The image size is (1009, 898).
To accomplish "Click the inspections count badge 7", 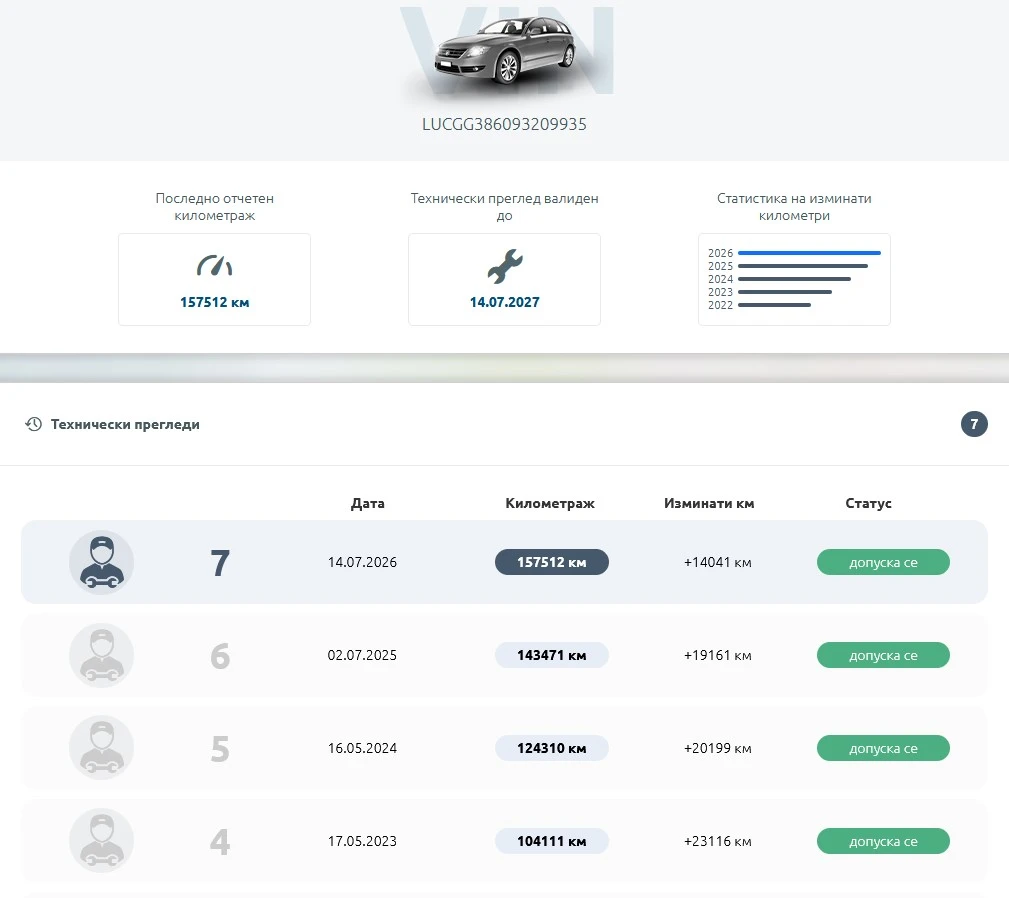I will 974,424.
